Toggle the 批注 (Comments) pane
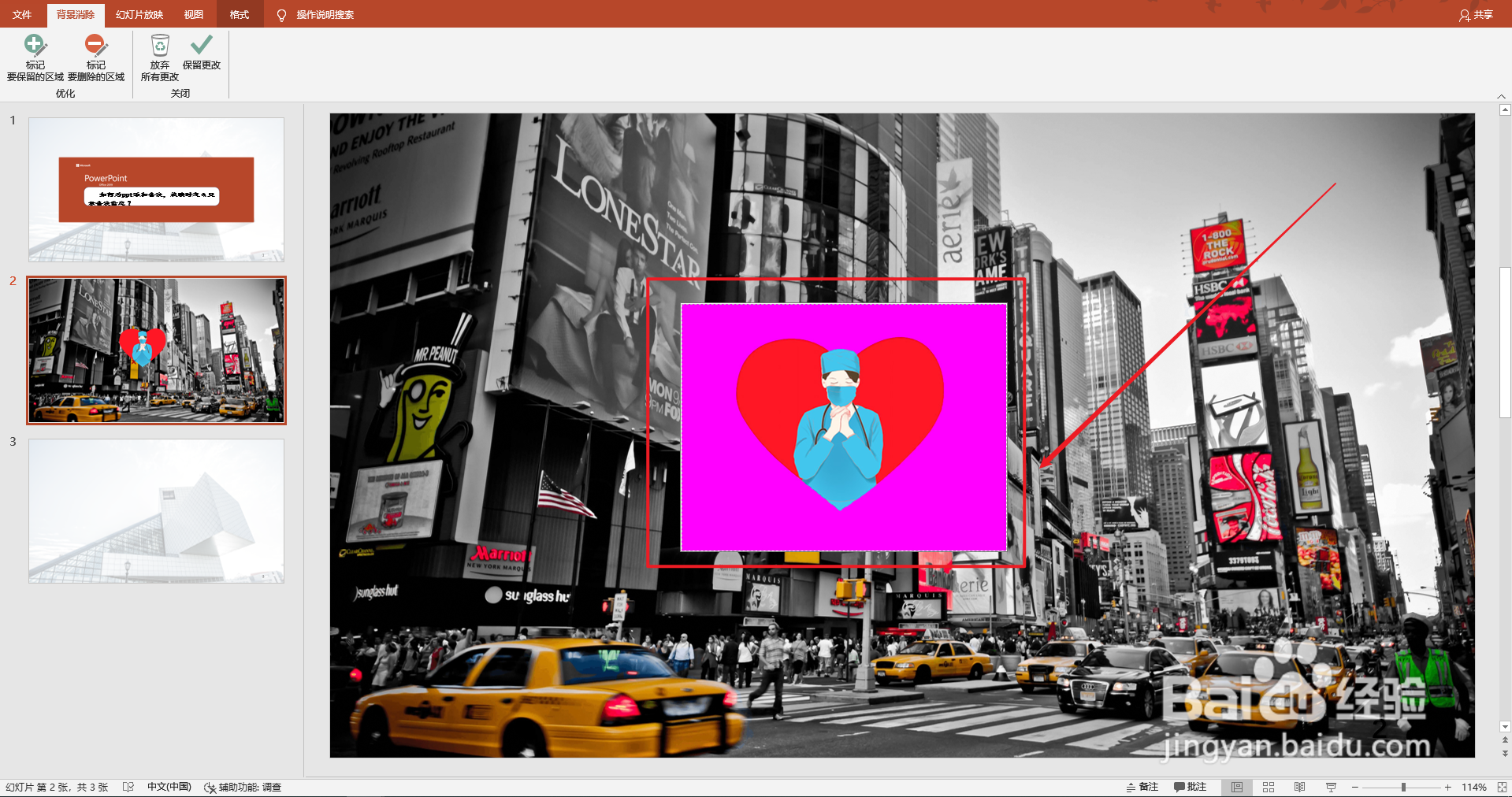Image resolution: width=1512 pixels, height=797 pixels. click(x=1191, y=787)
